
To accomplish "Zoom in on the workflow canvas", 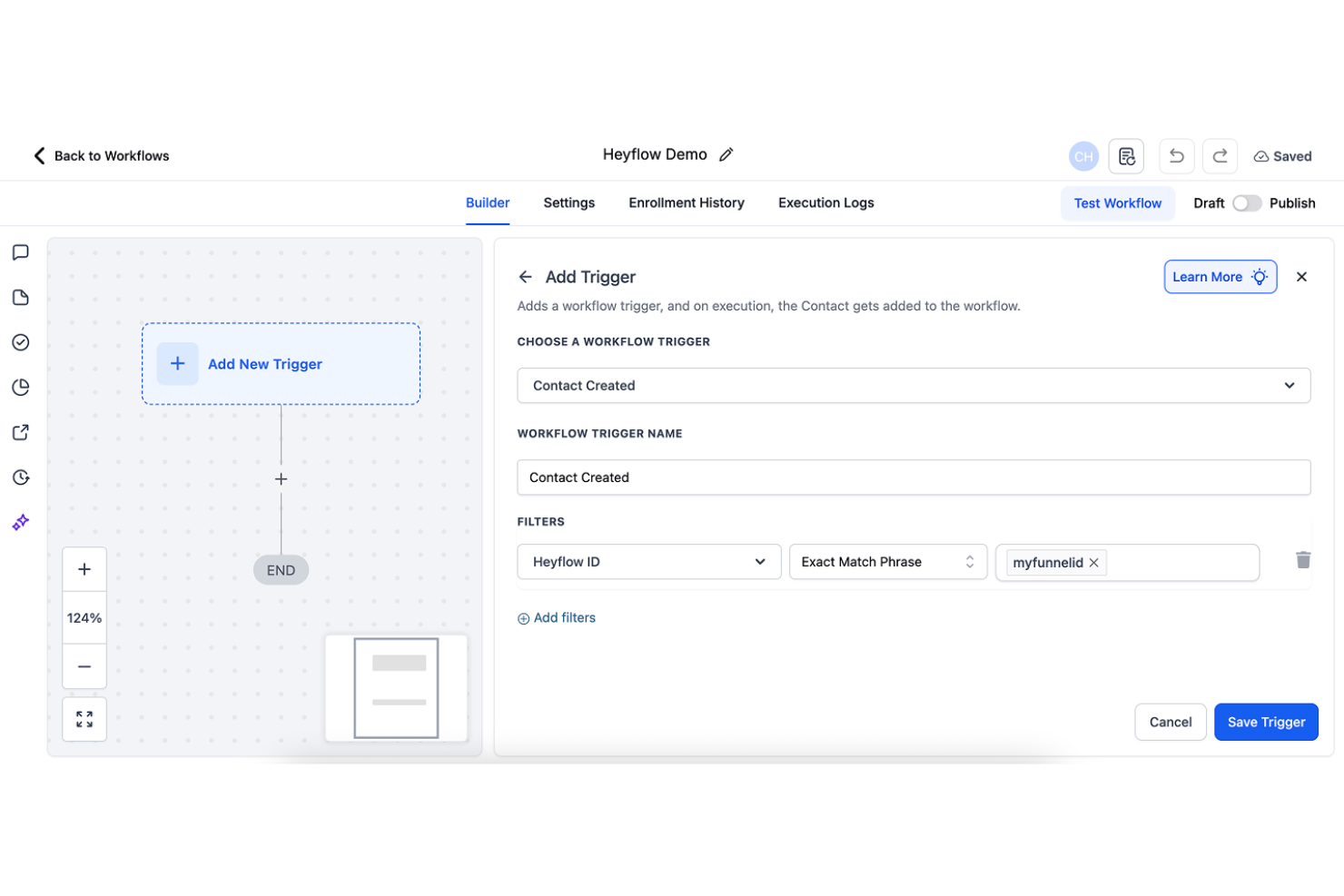I will click(84, 569).
